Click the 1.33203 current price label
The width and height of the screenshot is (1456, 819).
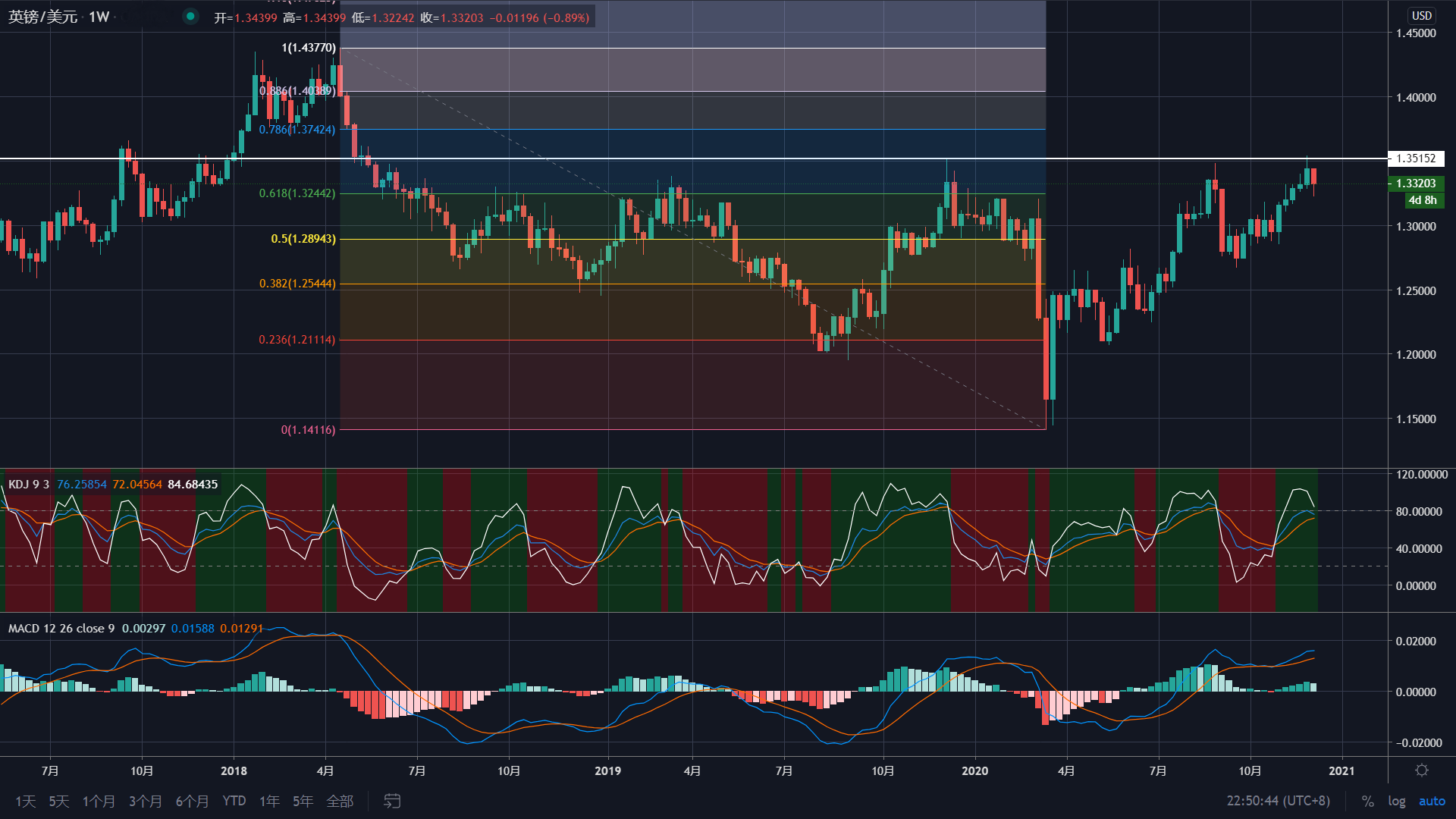1416,184
